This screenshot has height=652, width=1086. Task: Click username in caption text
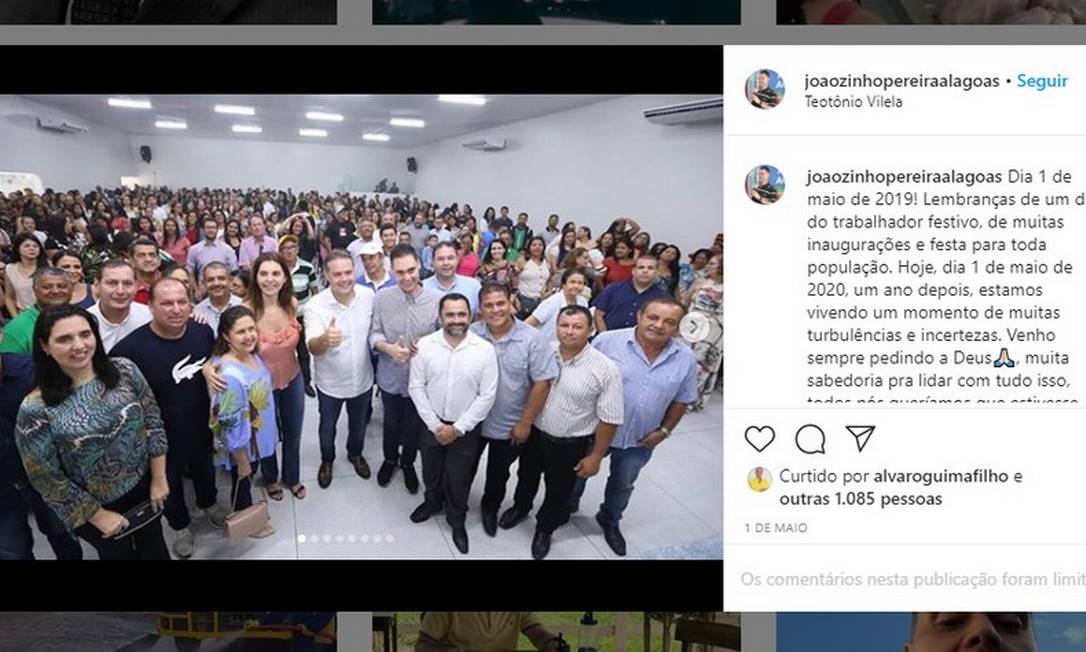pos(905,177)
